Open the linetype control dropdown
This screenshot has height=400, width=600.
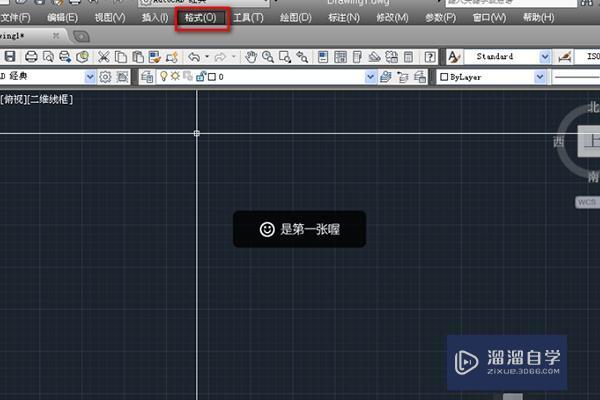576,77
